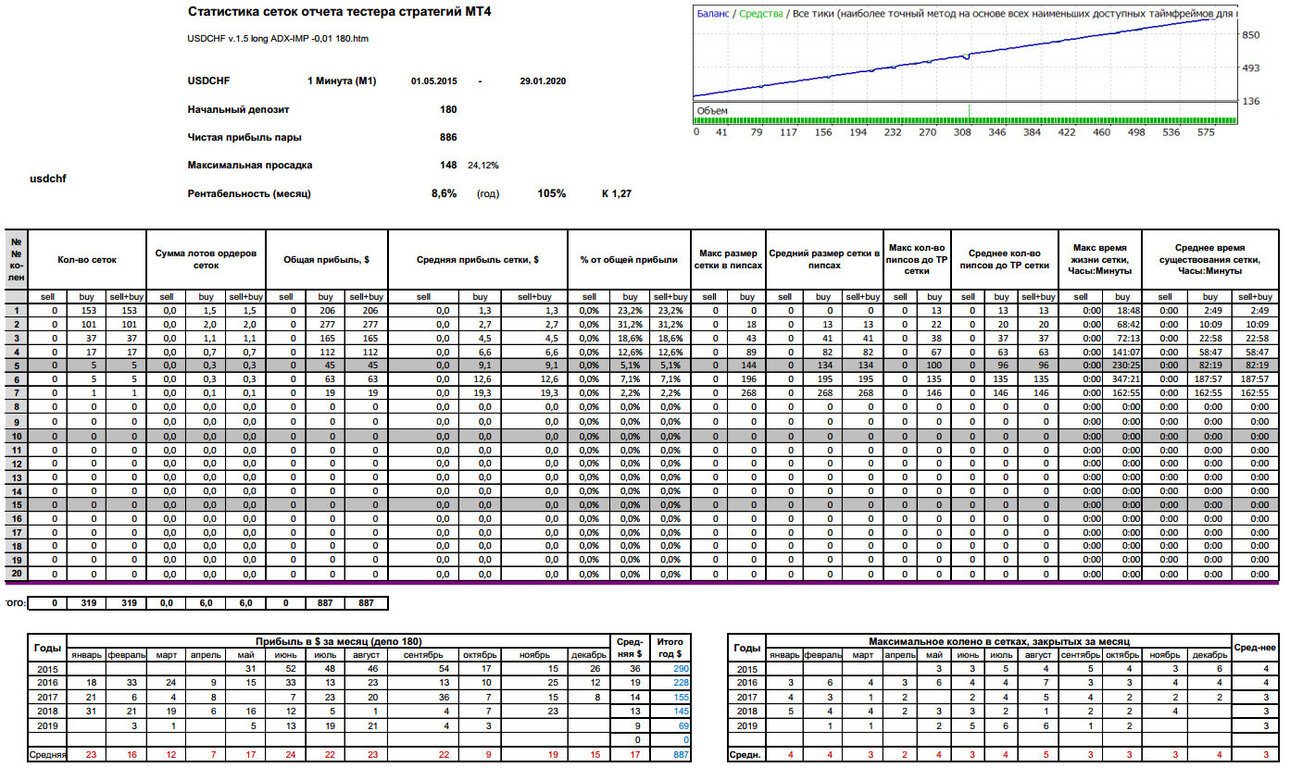Click 'Максимальное колено в сетках, закрытых за месяц' header
Image resolution: width=1290 pixels, height=780 pixels.
[x=1000, y=640]
